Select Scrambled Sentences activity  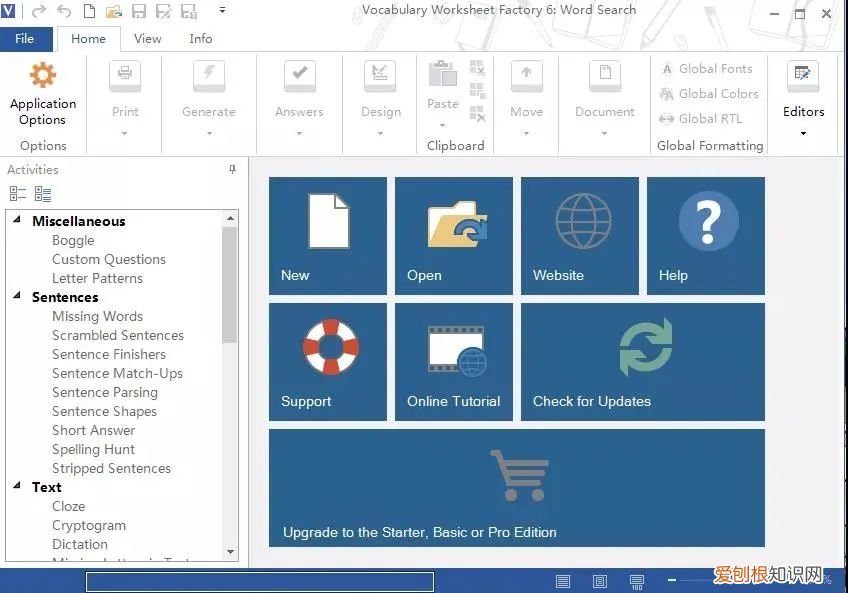pyautogui.click(x=118, y=335)
